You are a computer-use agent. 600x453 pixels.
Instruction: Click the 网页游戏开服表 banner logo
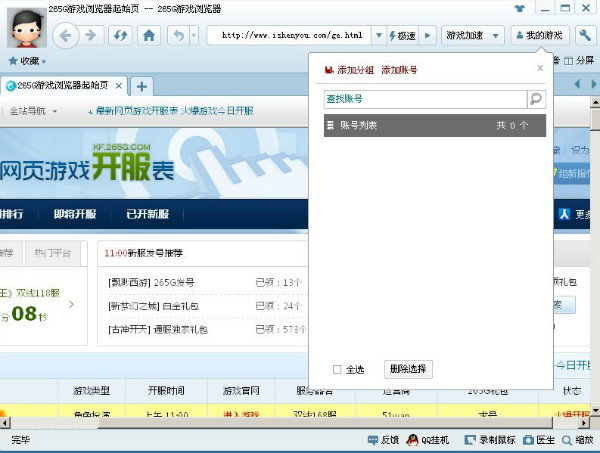[87, 165]
